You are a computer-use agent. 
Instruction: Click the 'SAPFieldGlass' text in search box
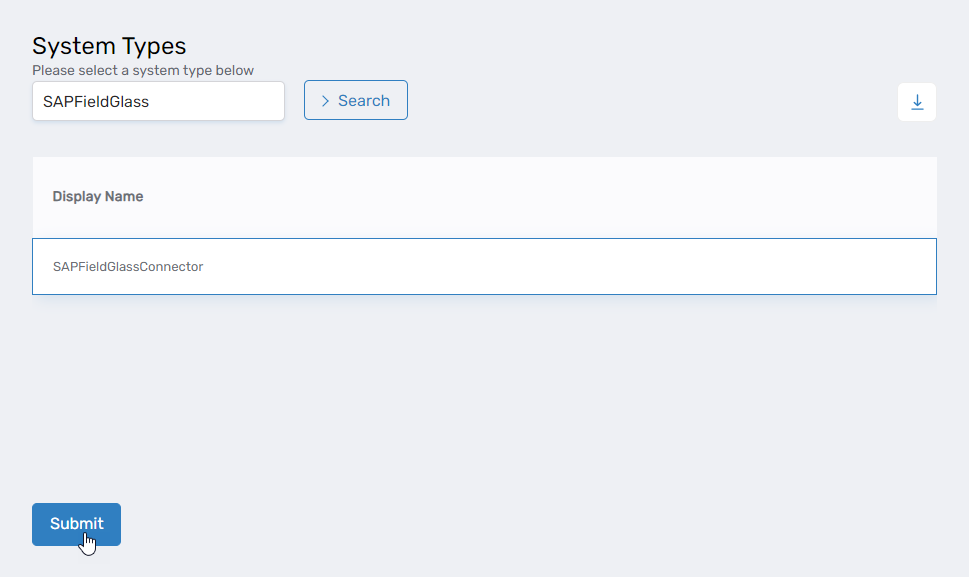point(96,101)
